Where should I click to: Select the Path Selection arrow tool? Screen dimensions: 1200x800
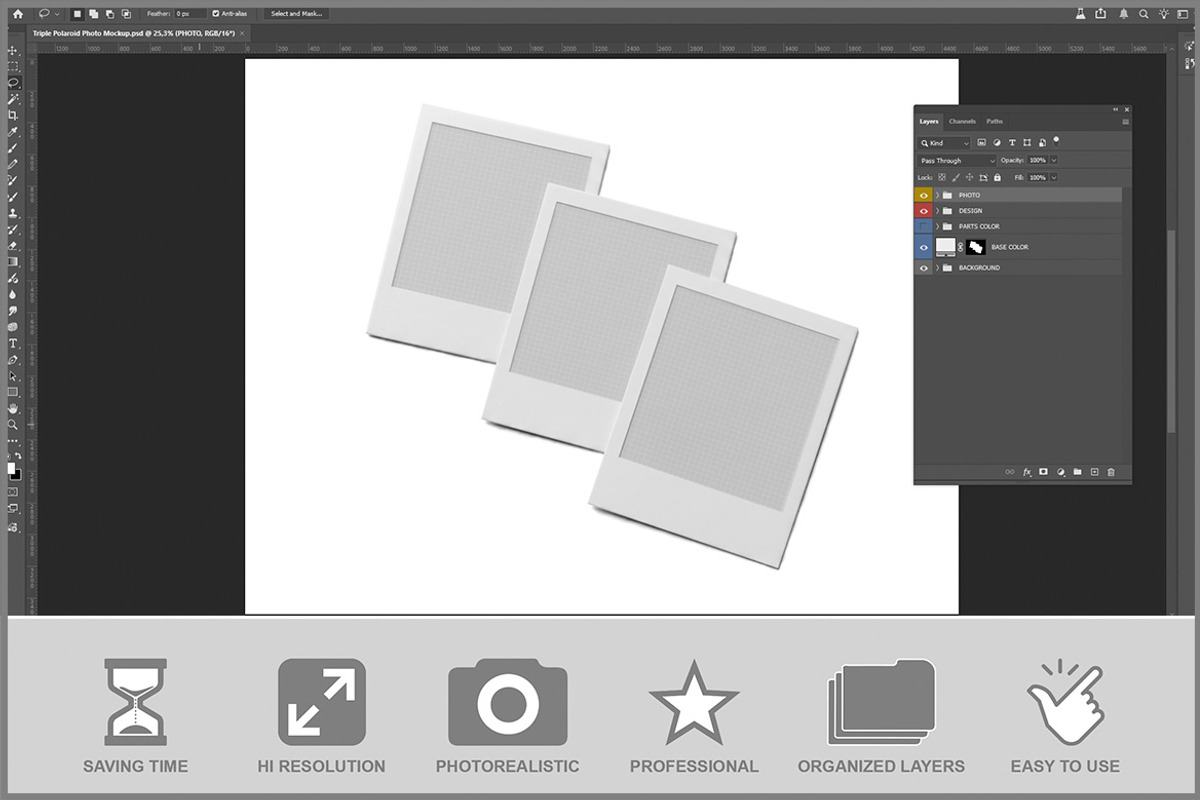13,376
